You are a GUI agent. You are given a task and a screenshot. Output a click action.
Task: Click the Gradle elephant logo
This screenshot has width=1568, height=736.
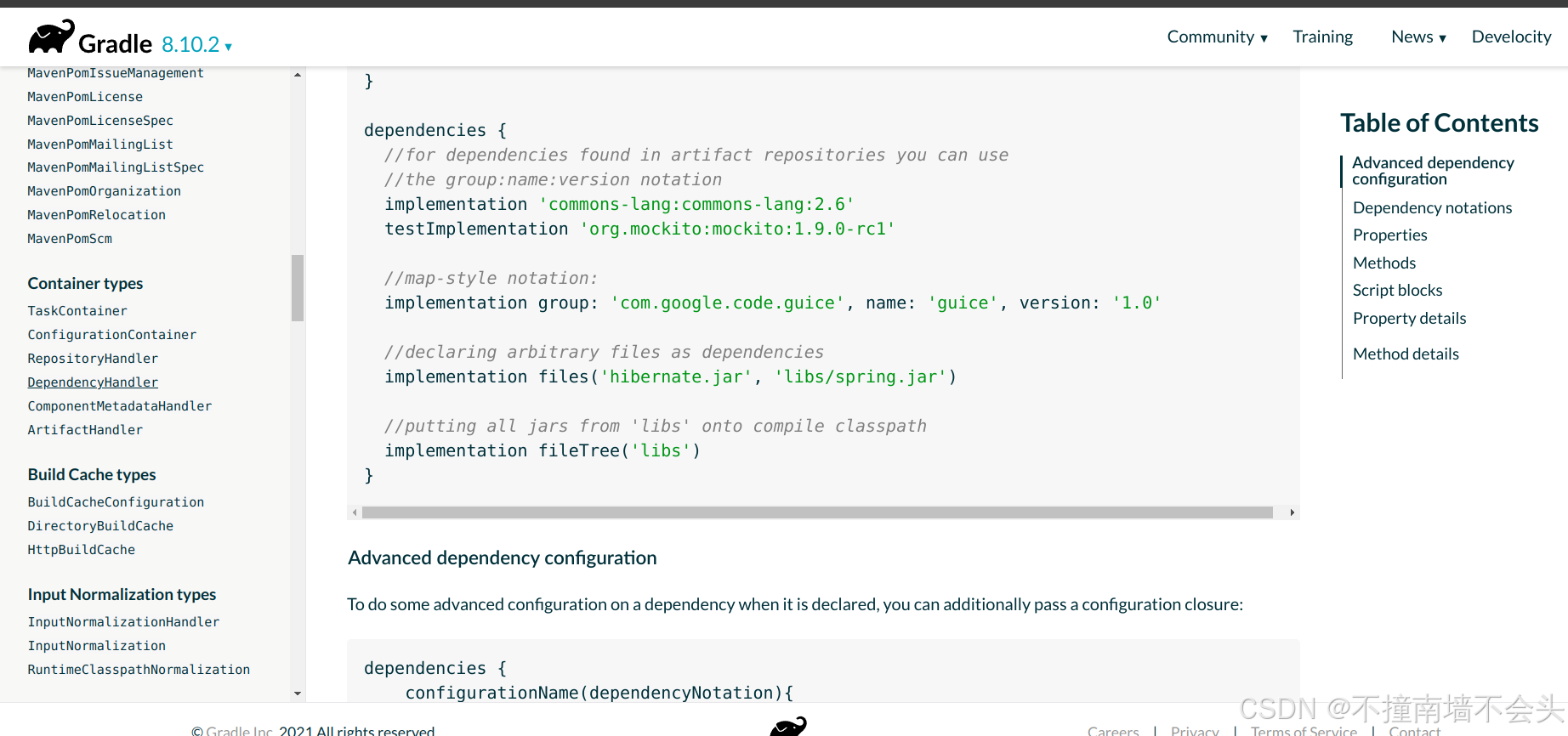[51, 37]
